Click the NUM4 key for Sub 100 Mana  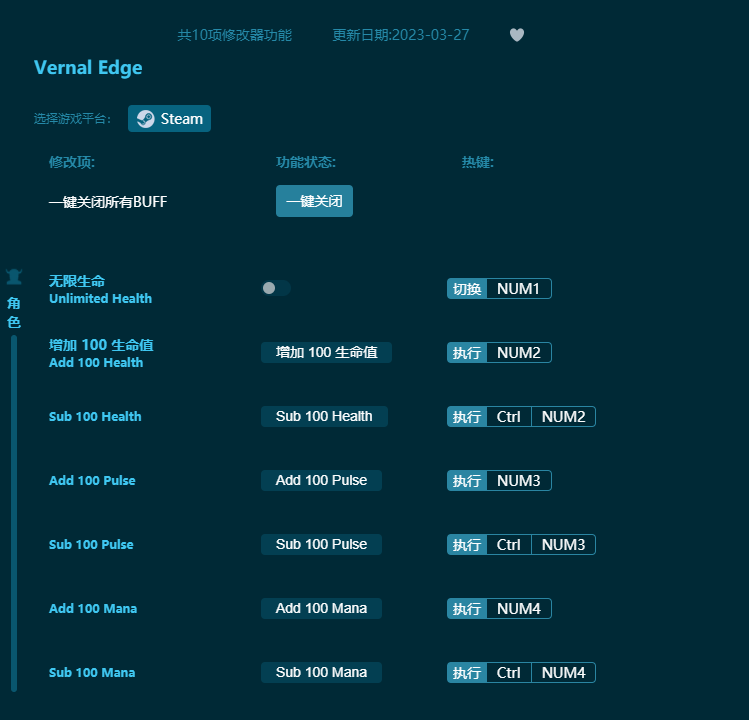pyautogui.click(x=564, y=673)
